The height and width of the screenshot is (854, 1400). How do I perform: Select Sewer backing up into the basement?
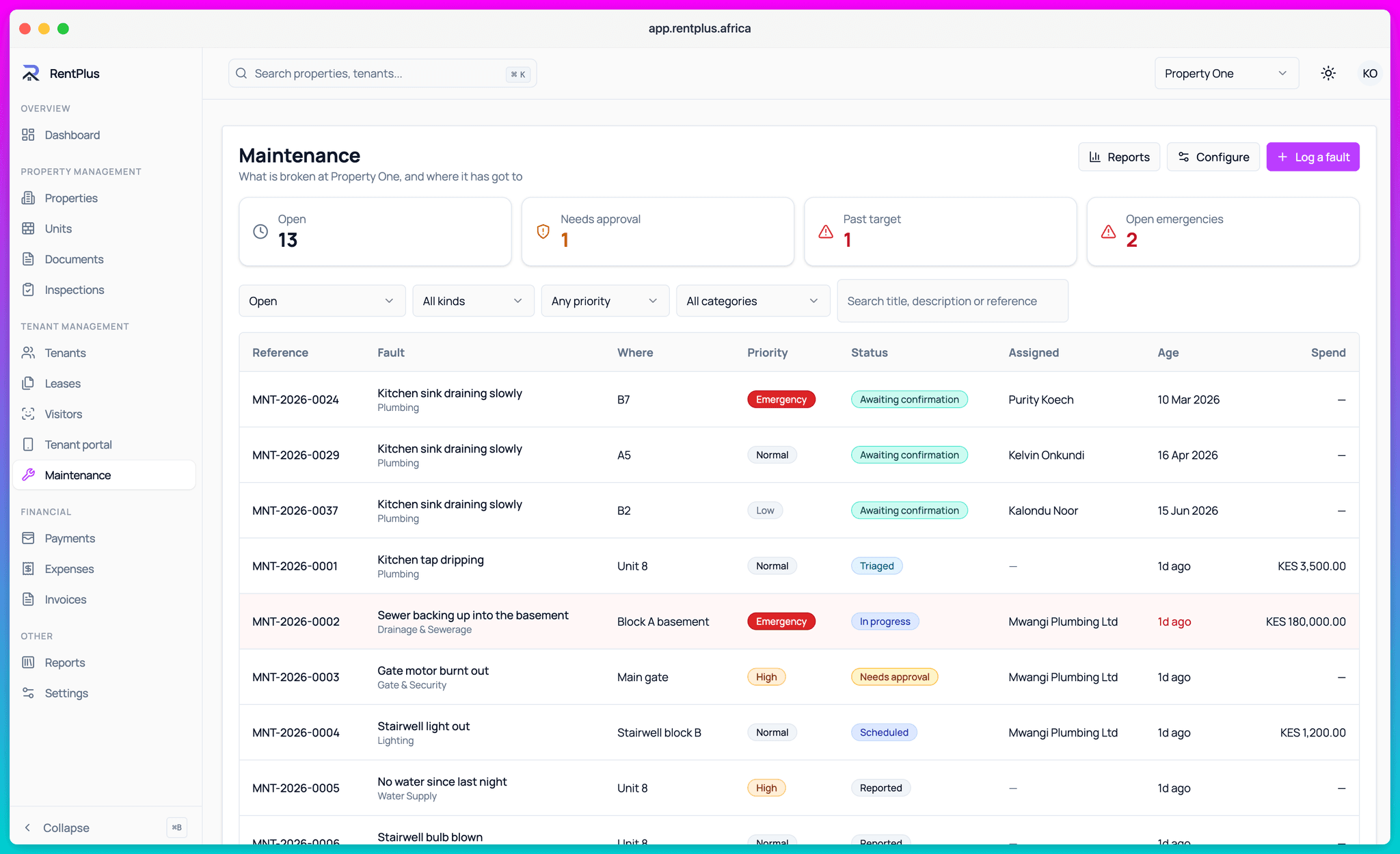[x=472, y=615]
